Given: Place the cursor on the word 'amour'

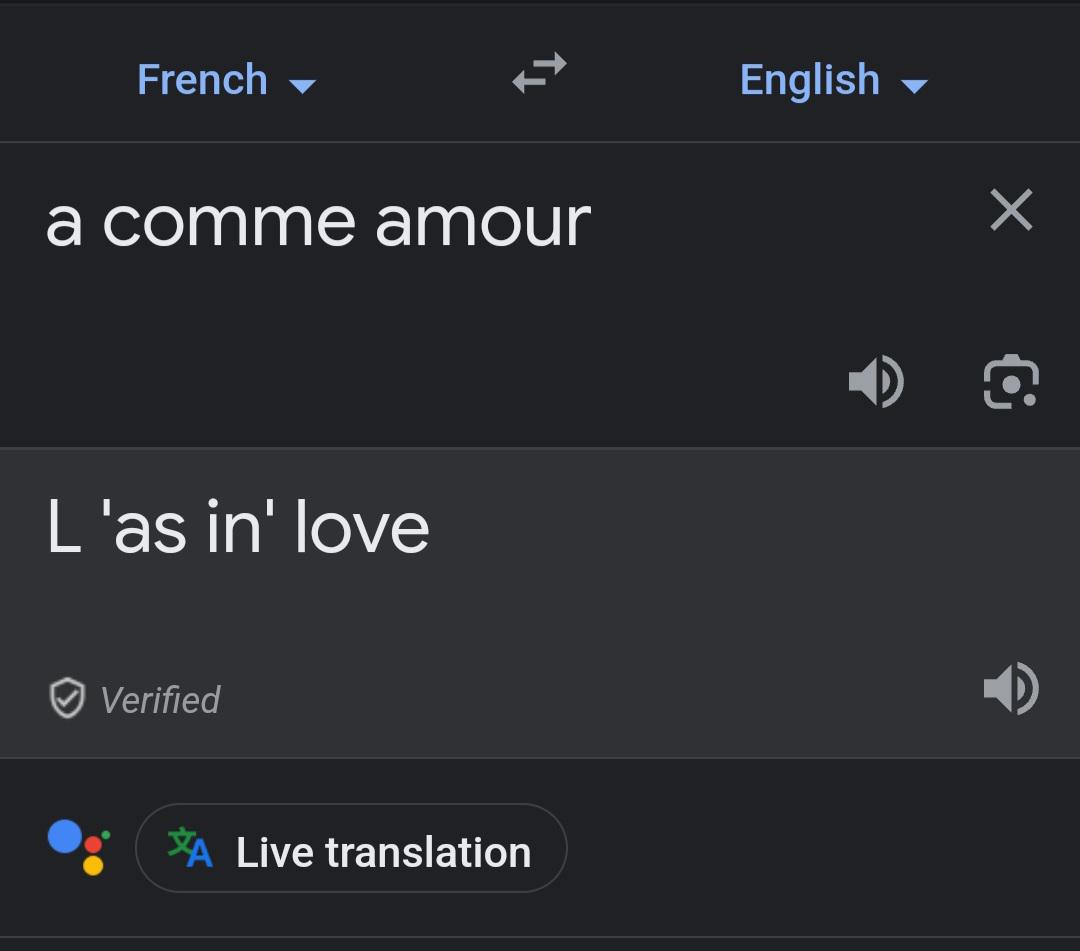Looking at the screenshot, I should [x=483, y=222].
